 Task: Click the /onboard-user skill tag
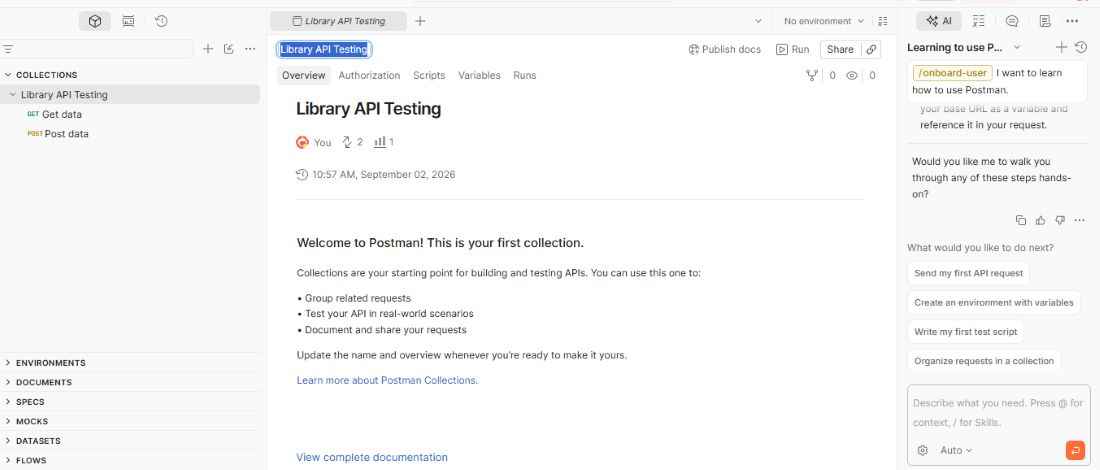click(953, 73)
